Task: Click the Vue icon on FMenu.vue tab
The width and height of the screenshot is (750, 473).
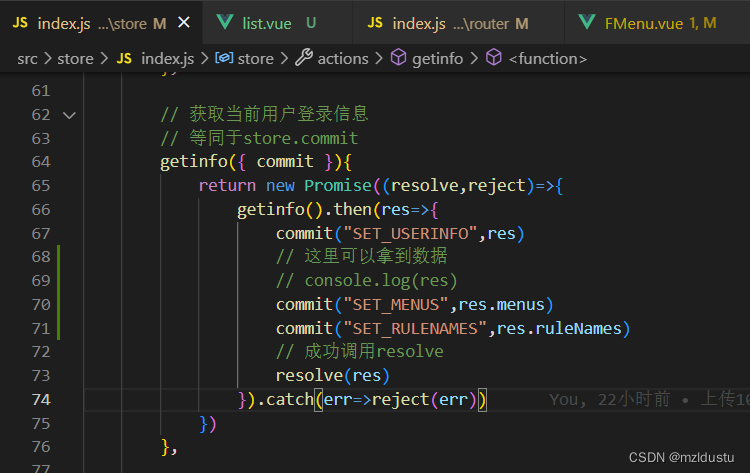Action: [x=587, y=22]
